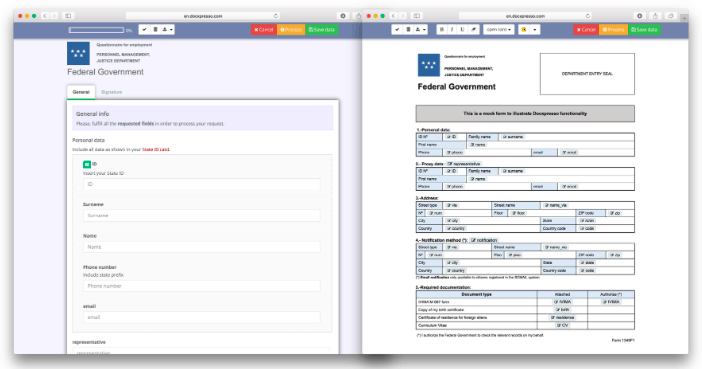
Task: Click the Bold formatting icon
Action: [442, 30]
